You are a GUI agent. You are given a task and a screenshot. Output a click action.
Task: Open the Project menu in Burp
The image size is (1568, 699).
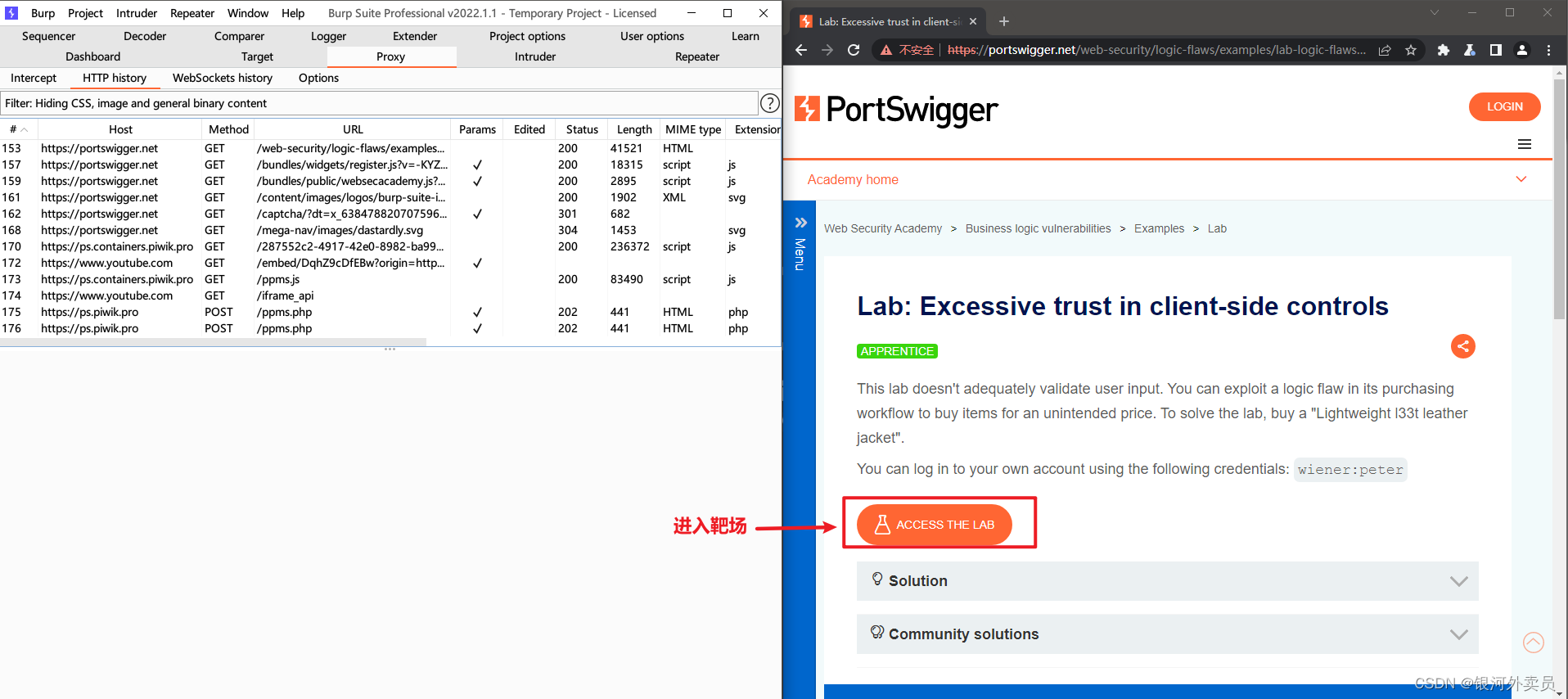point(85,13)
